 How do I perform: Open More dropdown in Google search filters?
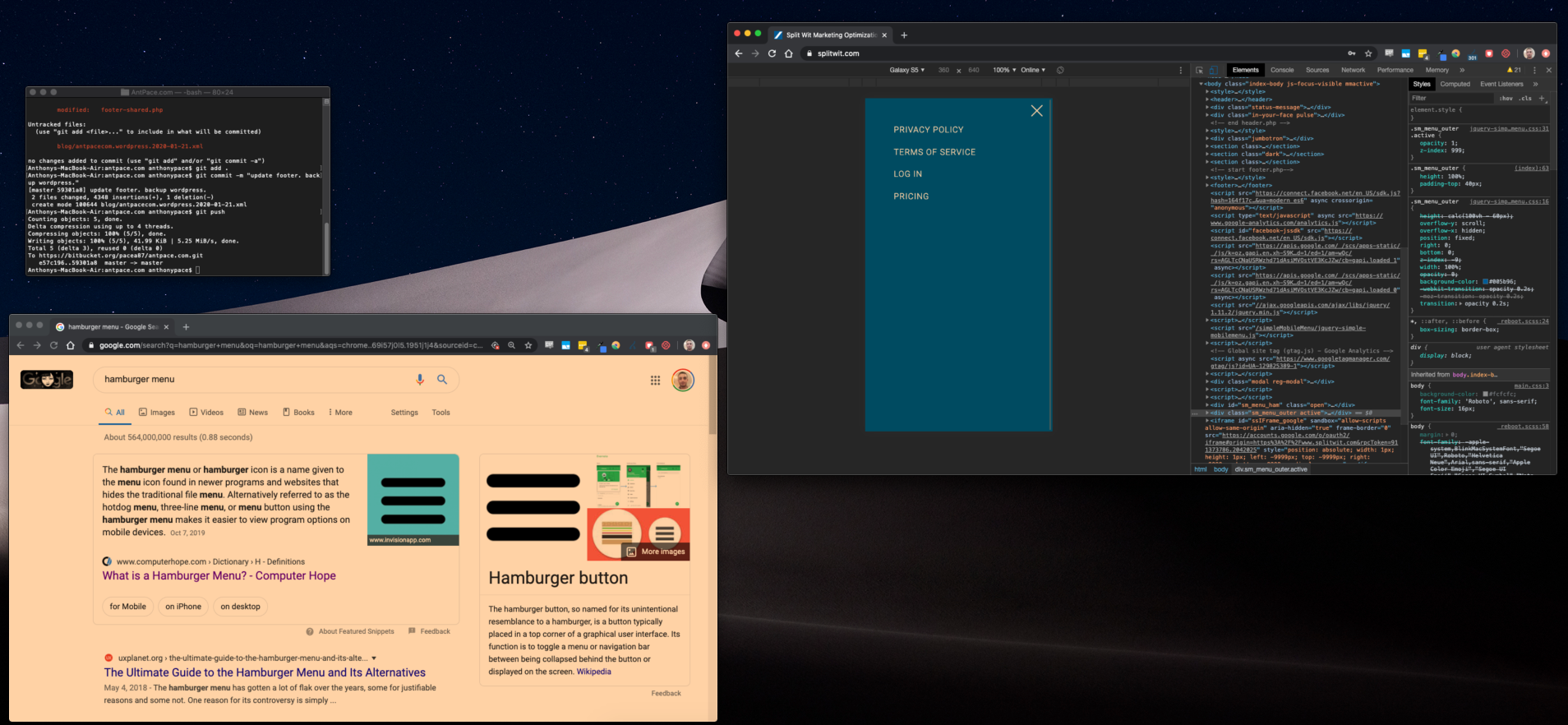[x=340, y=413]
